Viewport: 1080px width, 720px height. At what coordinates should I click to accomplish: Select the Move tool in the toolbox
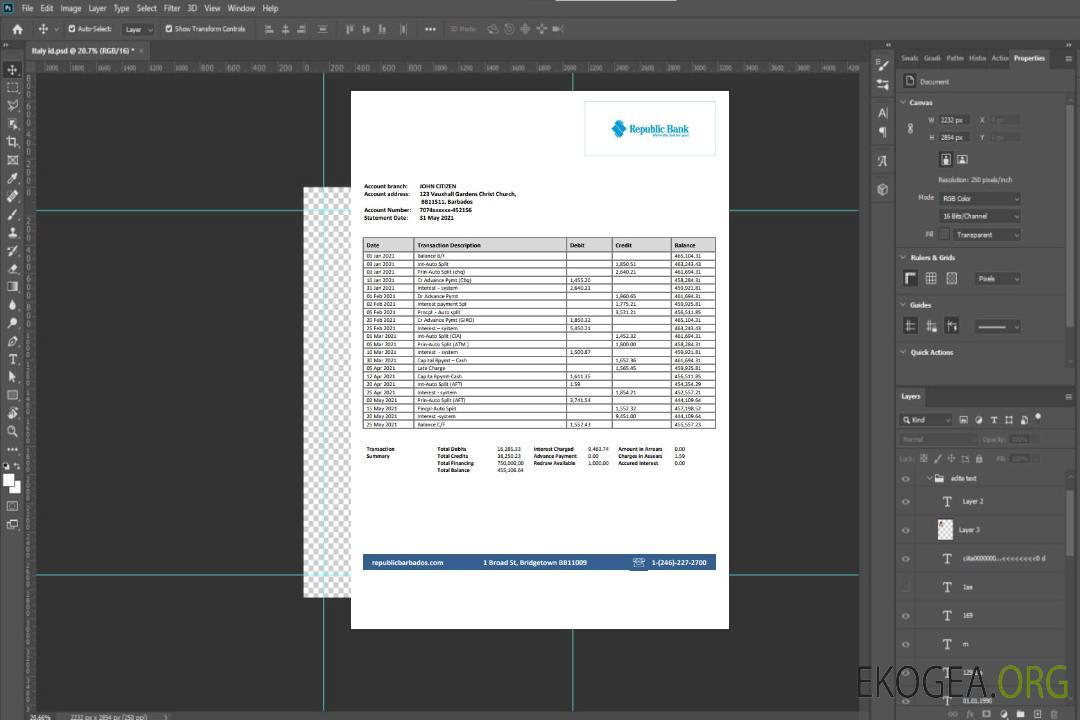pos(12,70)
